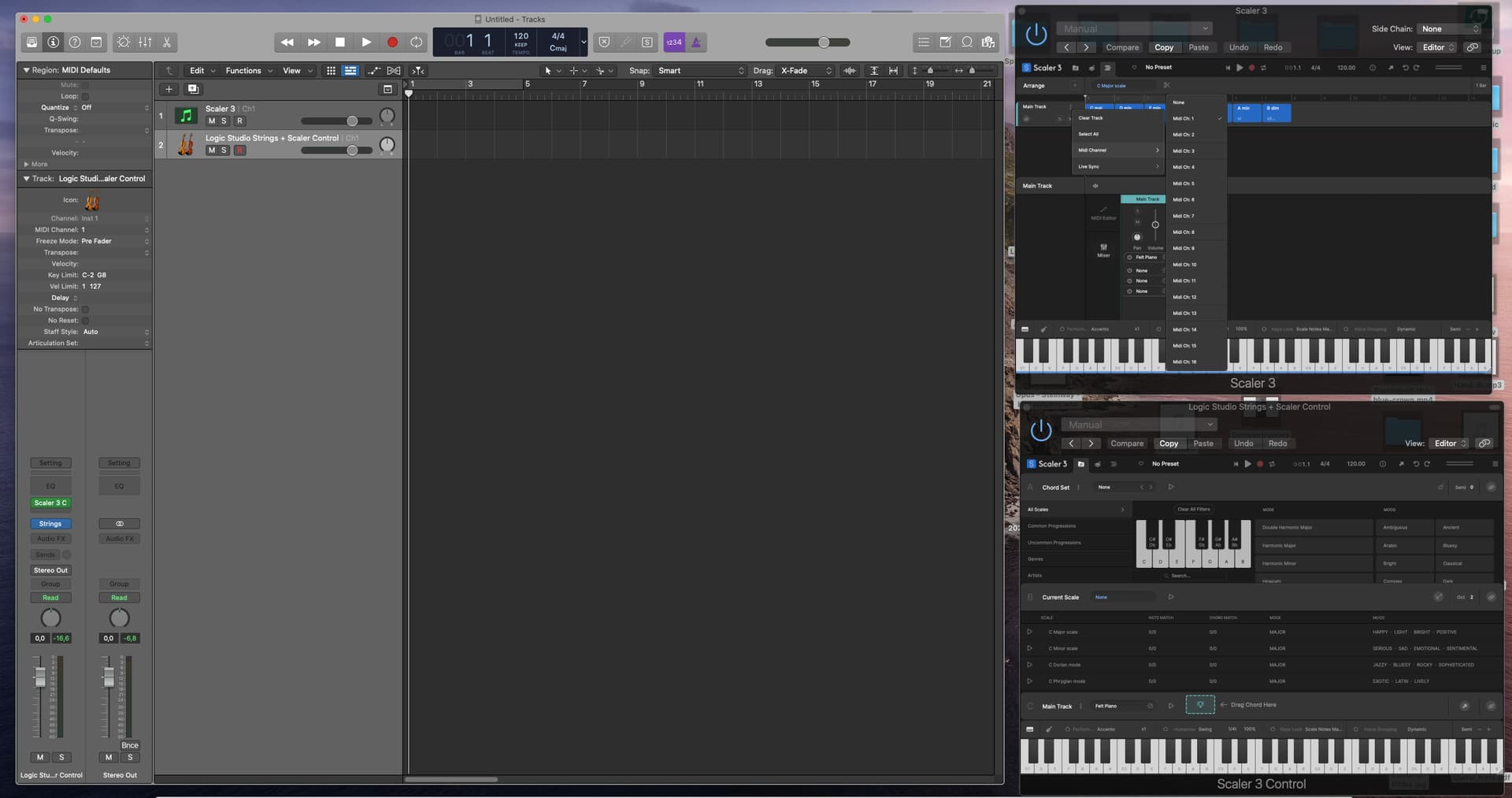Open the Drag mode X-Fade dropdown

click(806, 71)
